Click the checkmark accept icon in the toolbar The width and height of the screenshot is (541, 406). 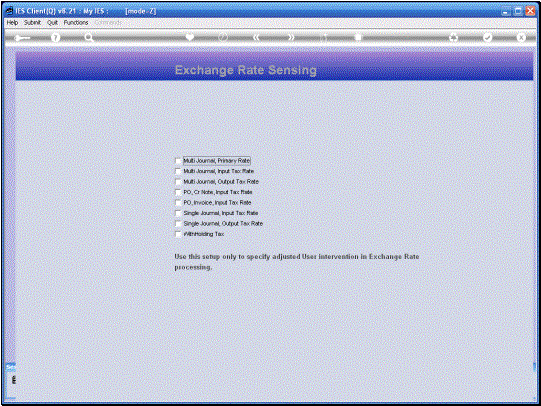coord(487,37)
